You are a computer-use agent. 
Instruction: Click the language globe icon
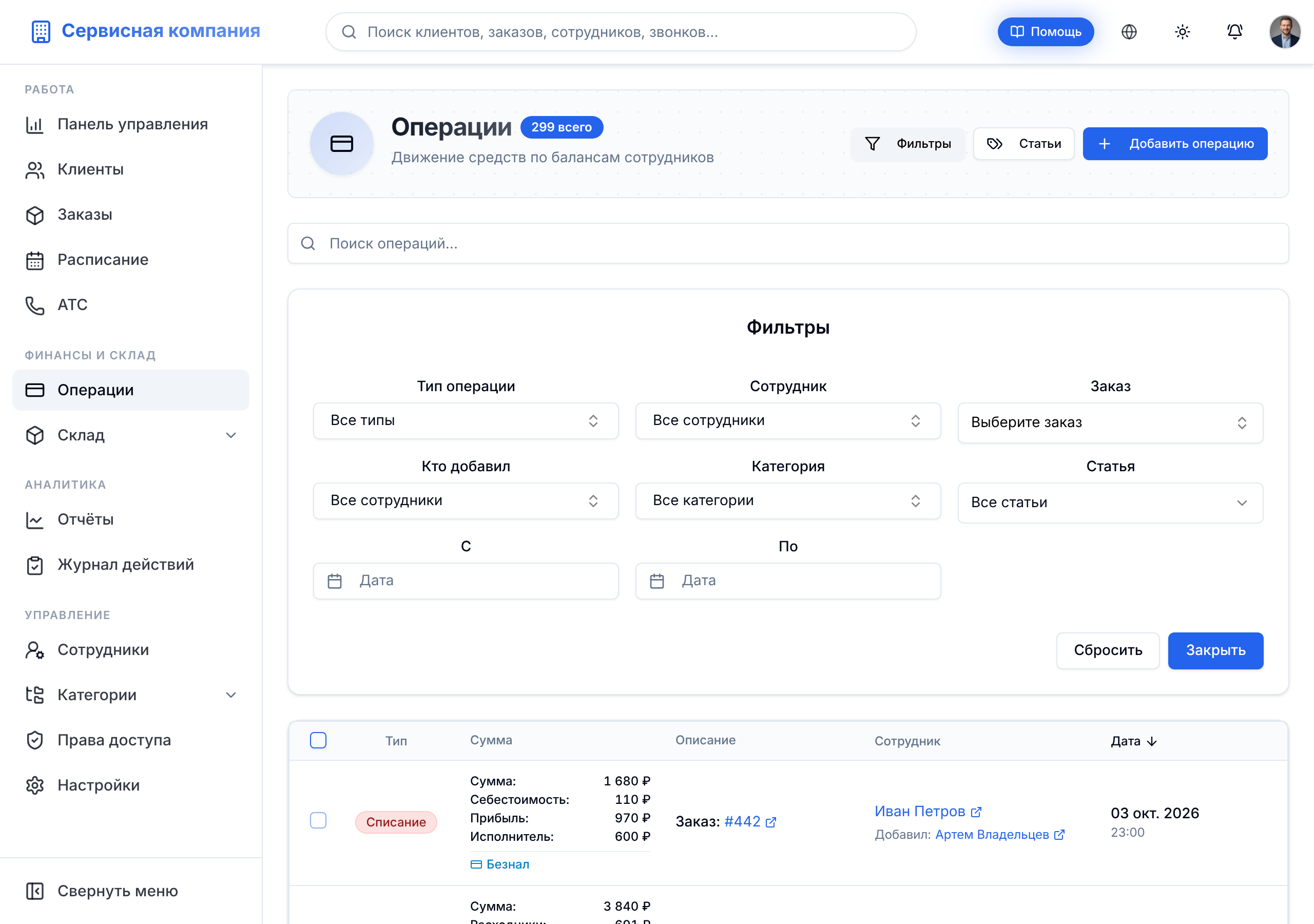point(1129,32)
